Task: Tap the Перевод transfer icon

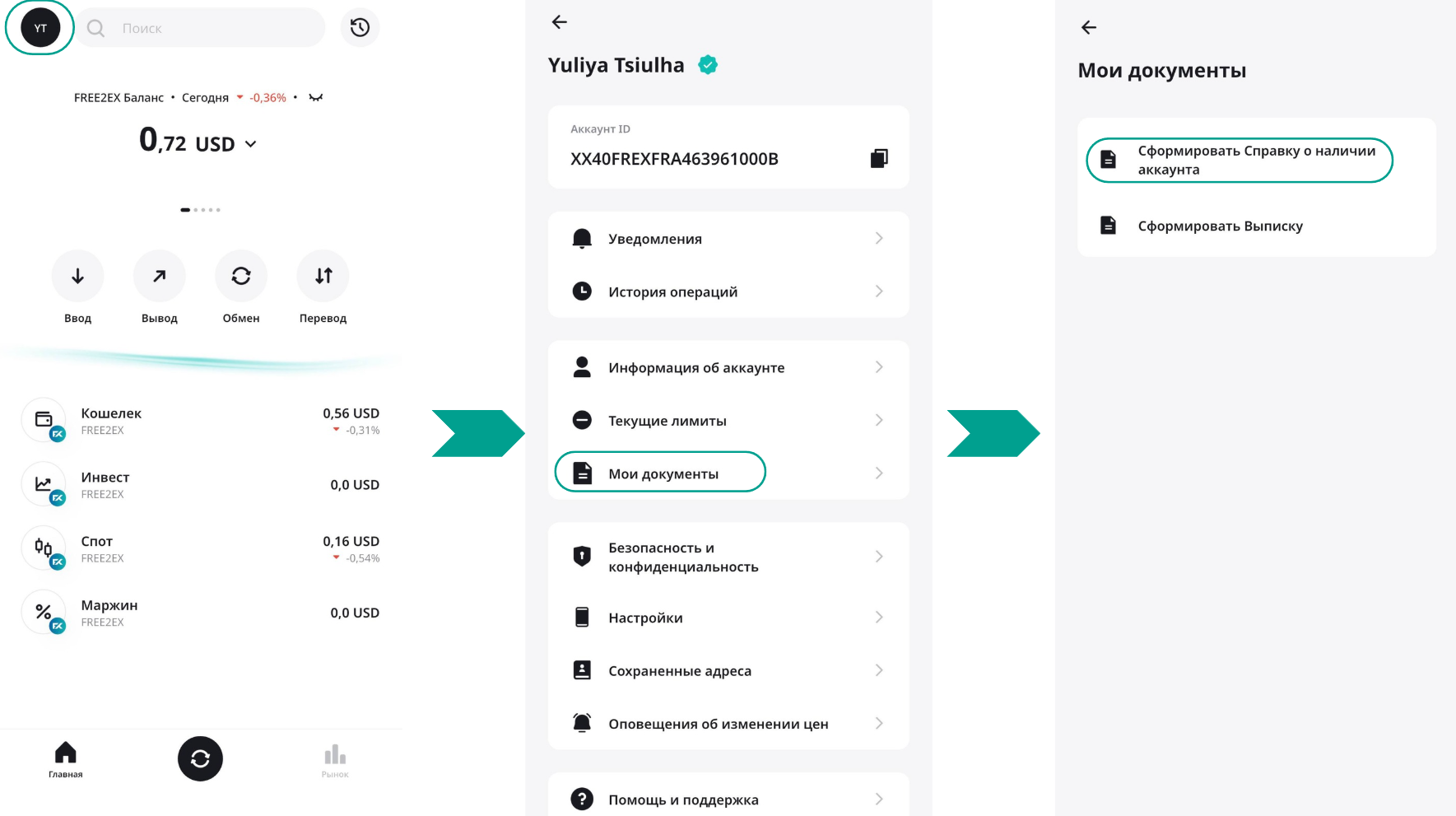Action: [x=323, y=276]
